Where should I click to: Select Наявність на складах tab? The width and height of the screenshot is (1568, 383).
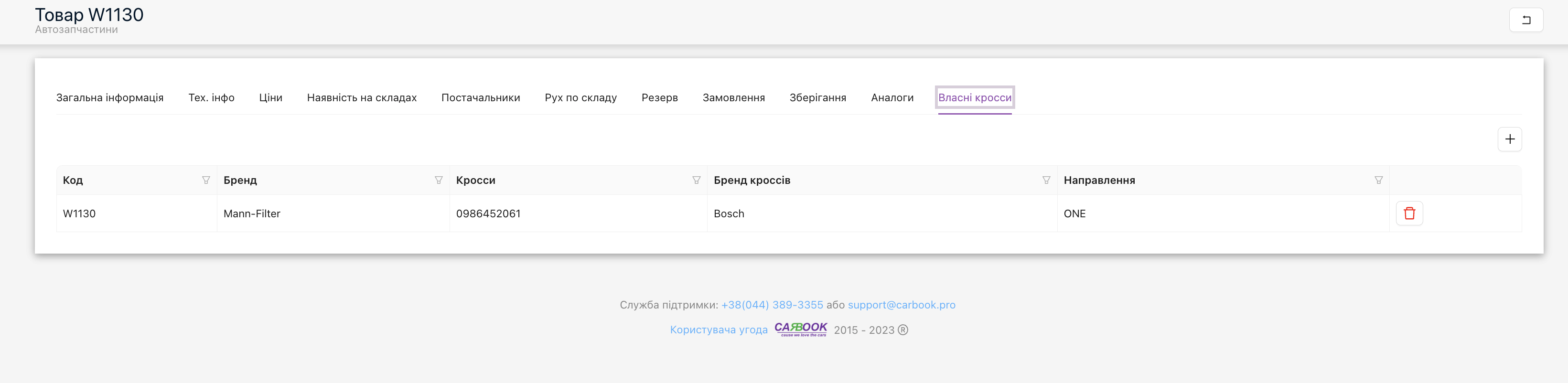(362, 97)
